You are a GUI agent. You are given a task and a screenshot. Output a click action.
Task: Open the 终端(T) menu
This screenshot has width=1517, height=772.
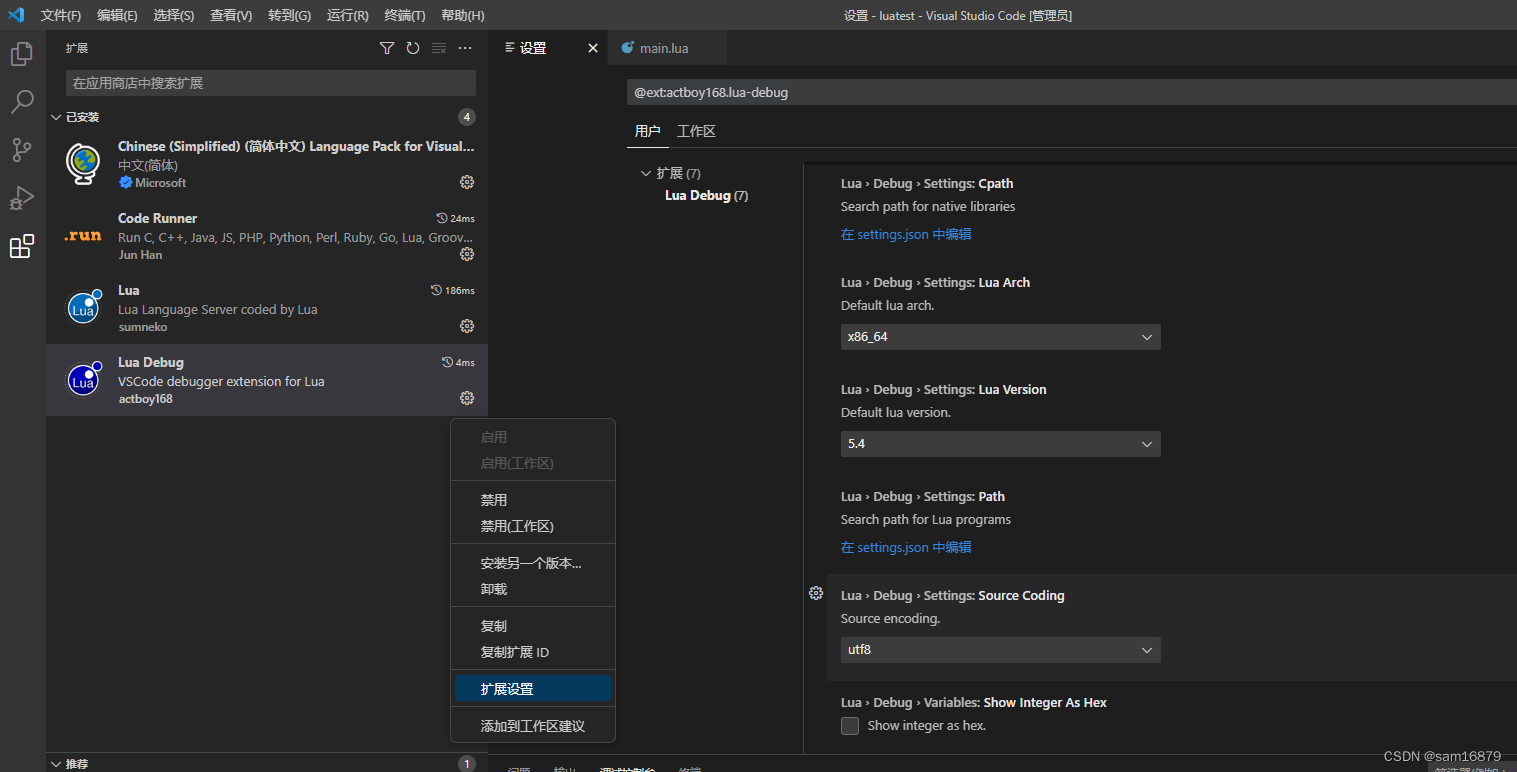[405, 16]
